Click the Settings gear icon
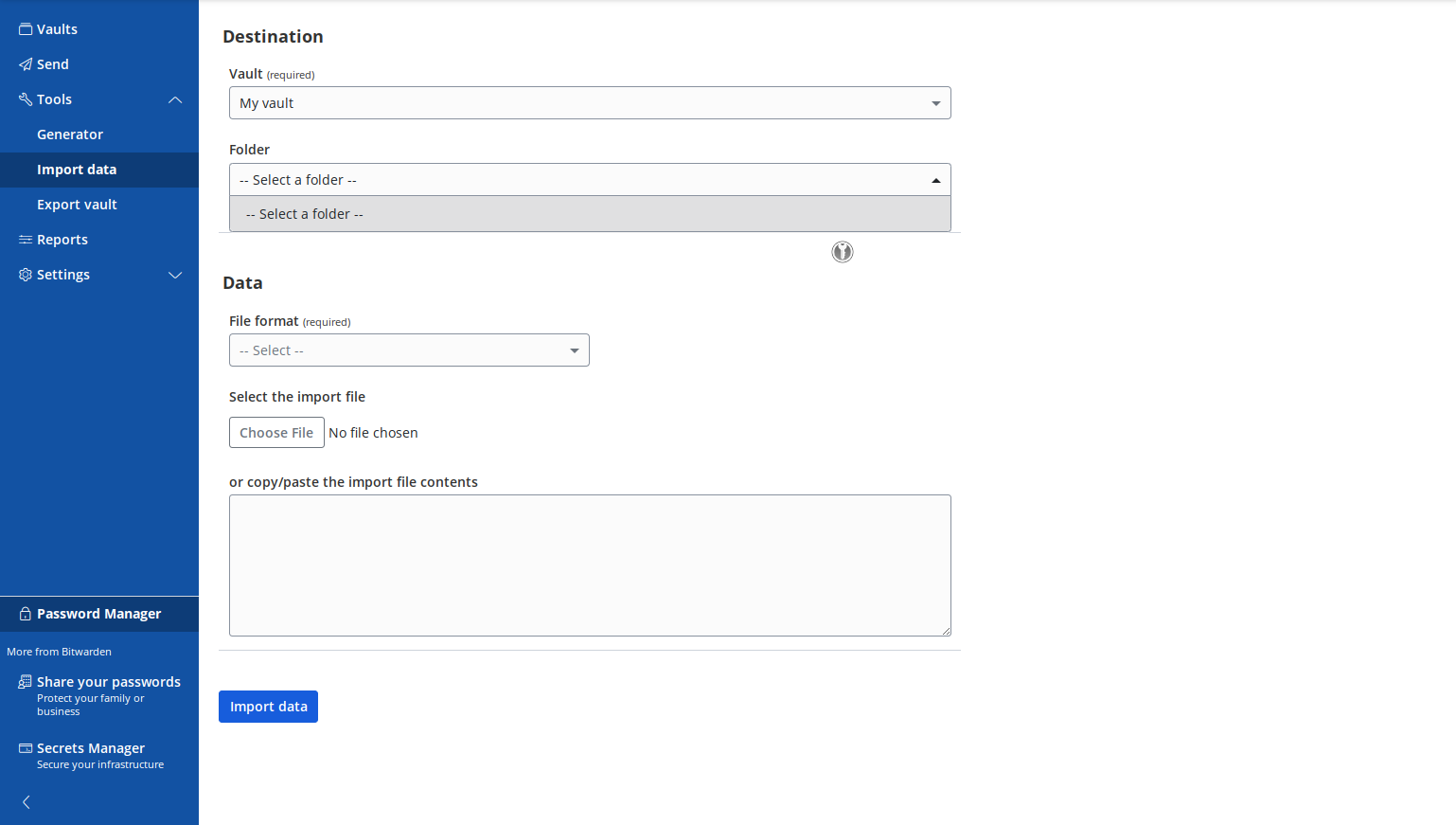Viewport: 1456px width, 825px height. pyautogui.click(x=26, y=275)
